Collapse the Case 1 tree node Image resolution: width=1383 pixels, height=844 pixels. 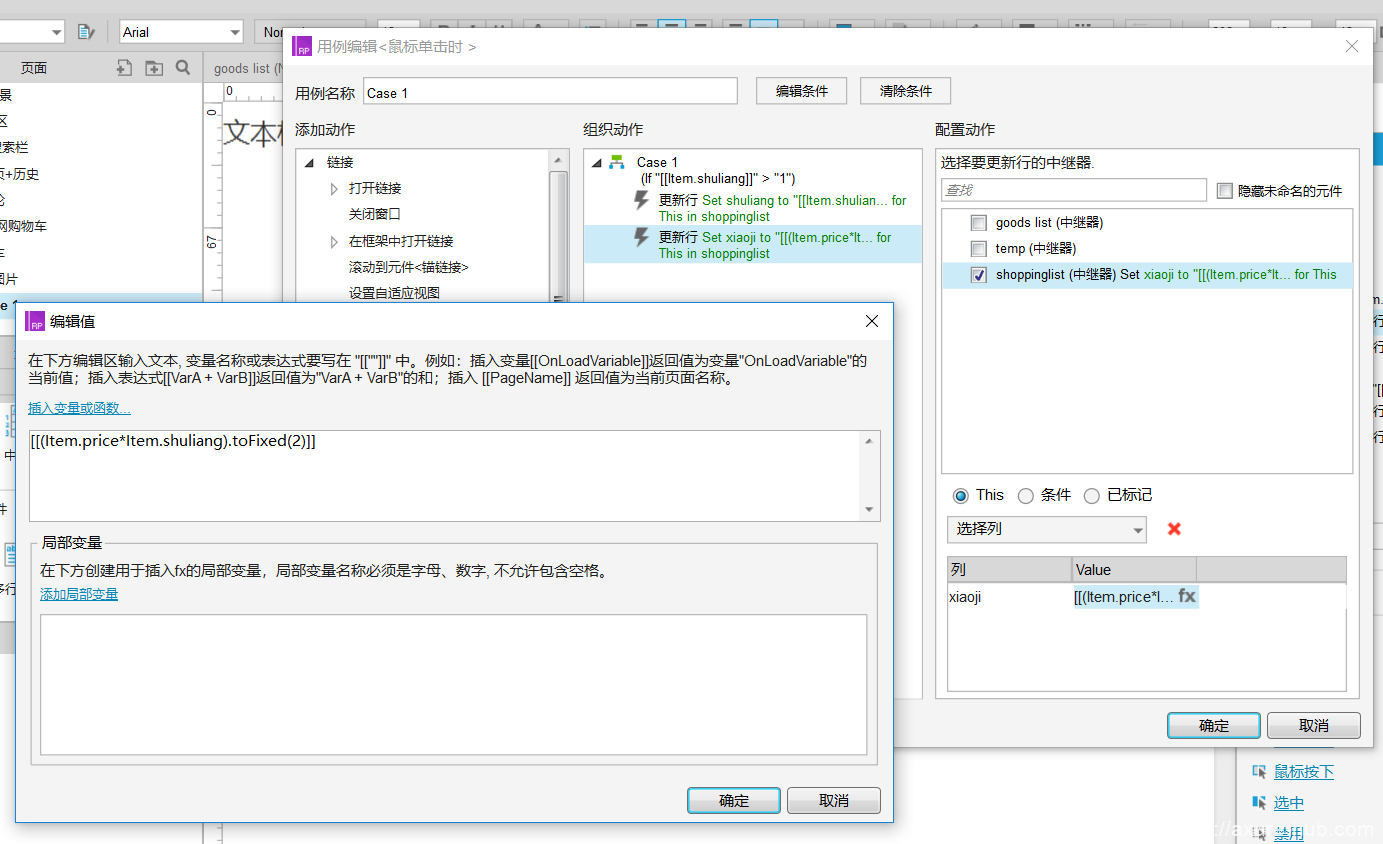pyautogui.click(x=596, y=162)
